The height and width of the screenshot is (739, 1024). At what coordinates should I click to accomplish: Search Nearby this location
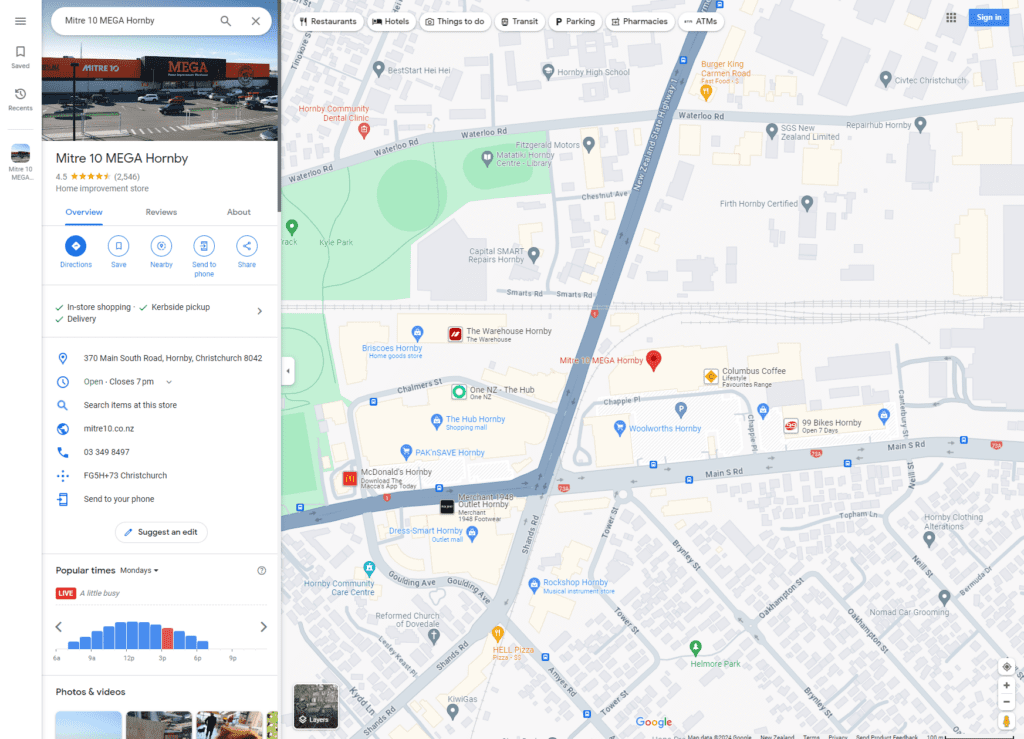(161, 252)
